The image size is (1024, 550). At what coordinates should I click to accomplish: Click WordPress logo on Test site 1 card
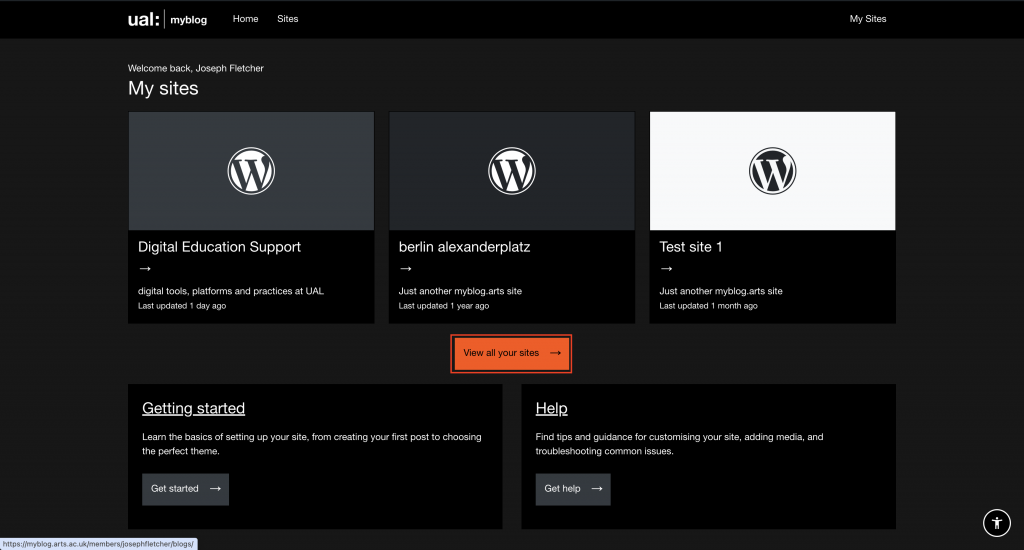[773, 170]
